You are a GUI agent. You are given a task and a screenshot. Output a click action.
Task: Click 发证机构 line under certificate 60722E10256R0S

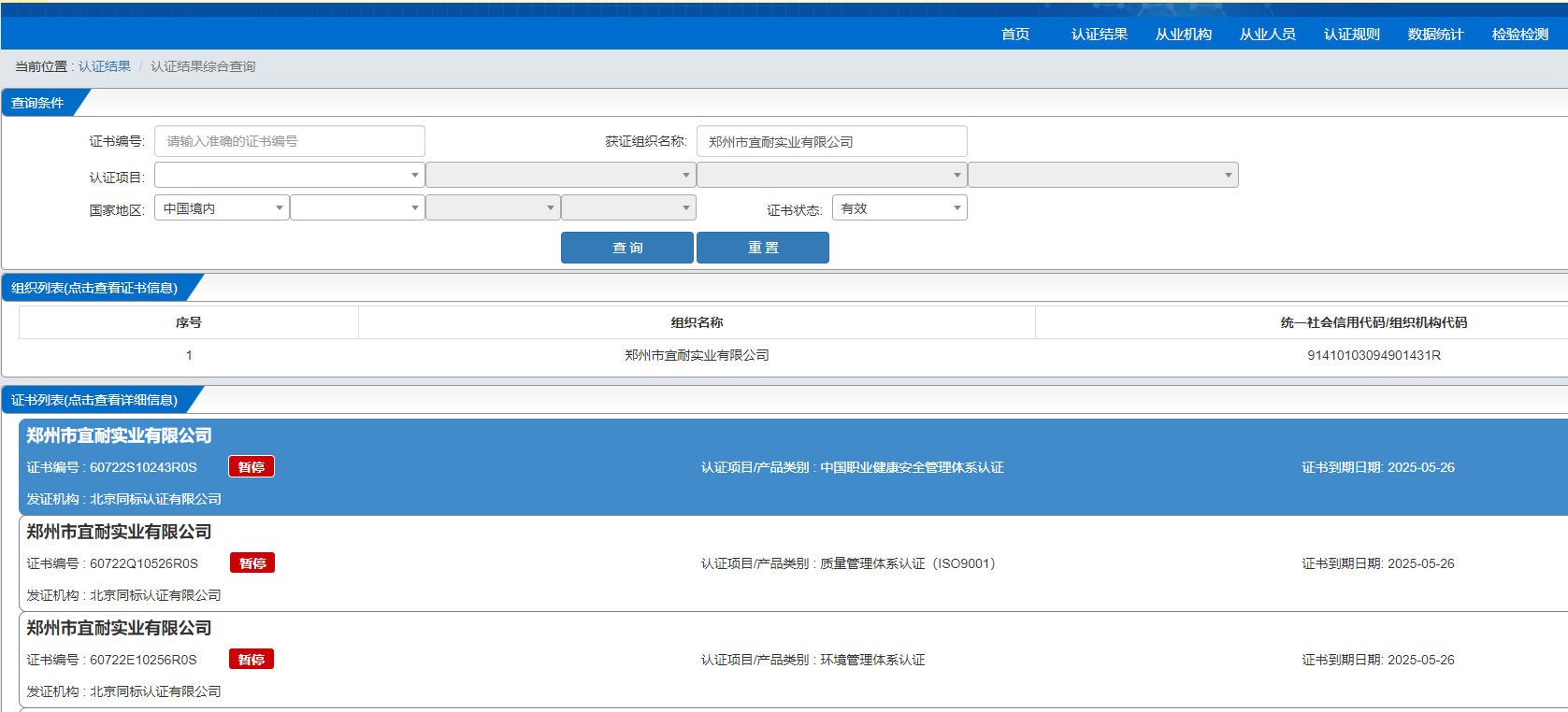pyautogui.click(x=123, y=691)
